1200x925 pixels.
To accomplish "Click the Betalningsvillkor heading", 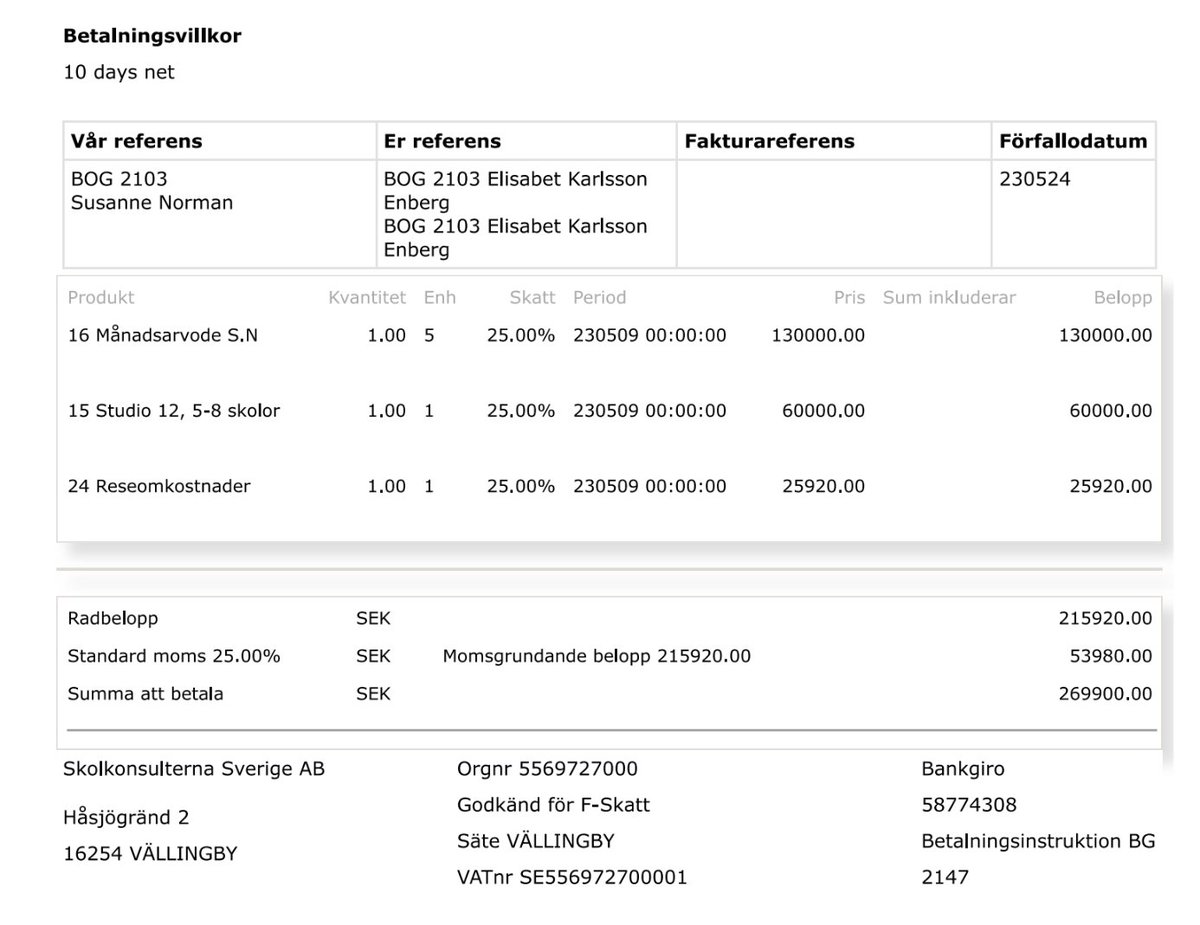I will [x=152, y=36].
